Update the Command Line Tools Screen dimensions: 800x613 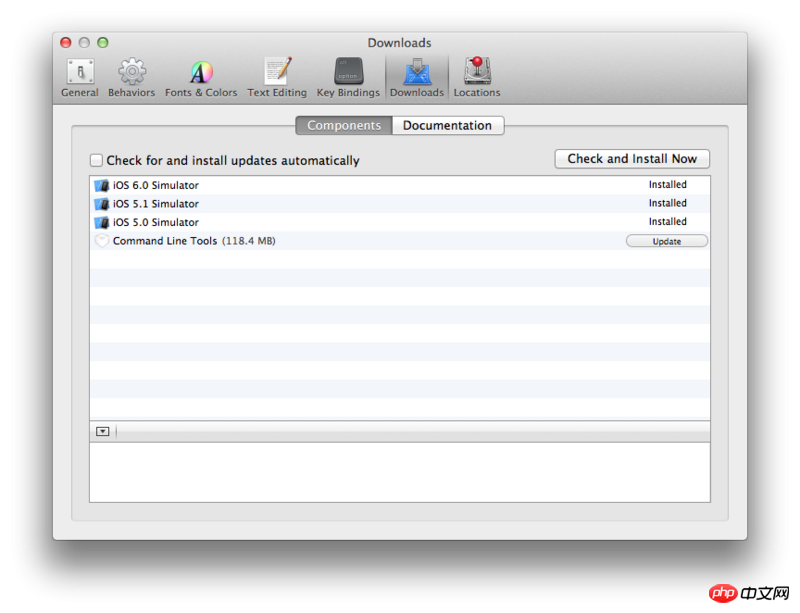(667, 241)
